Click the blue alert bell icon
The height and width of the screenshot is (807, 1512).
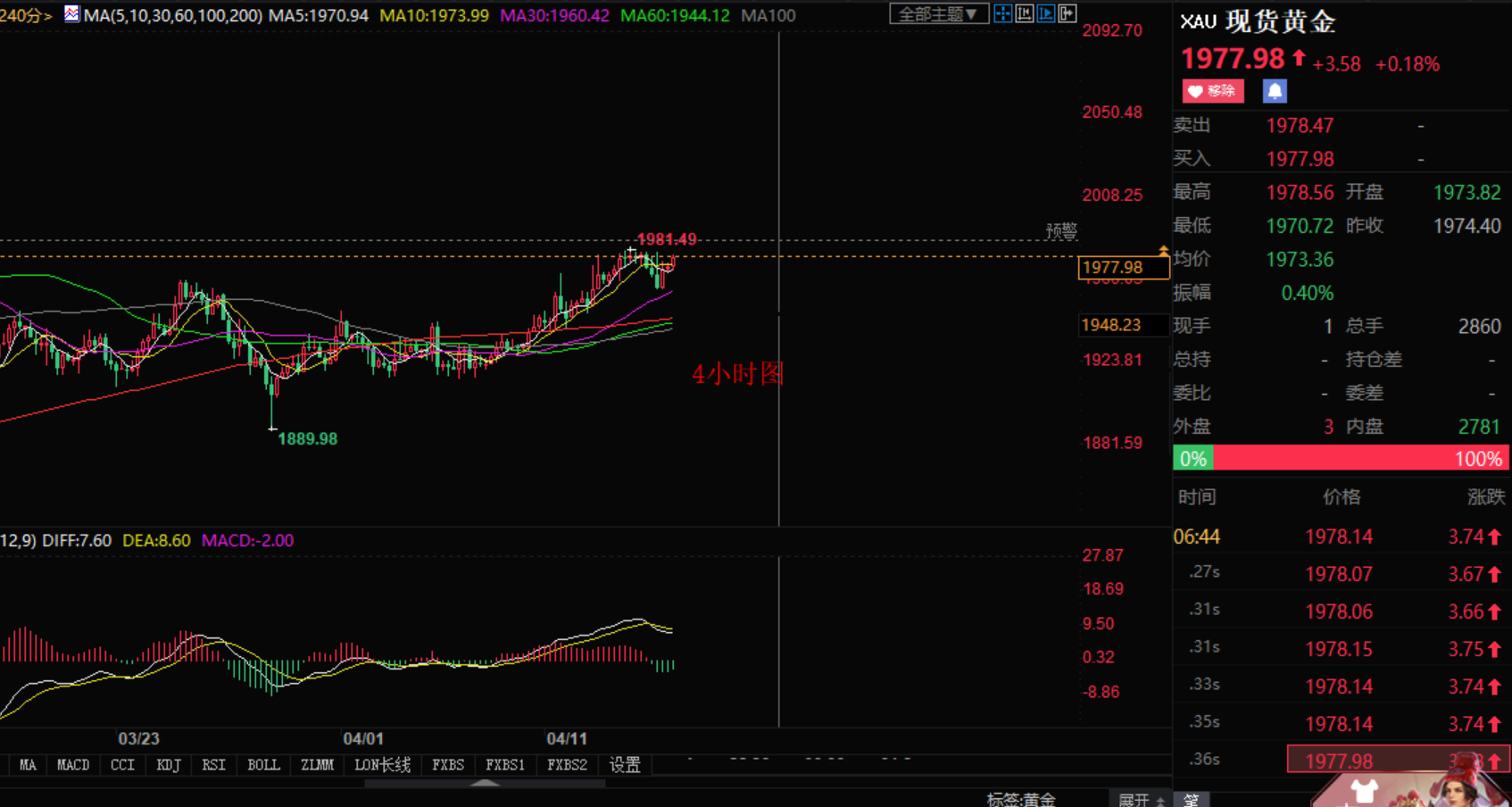pyautogui.click(x=1275, y=91)
